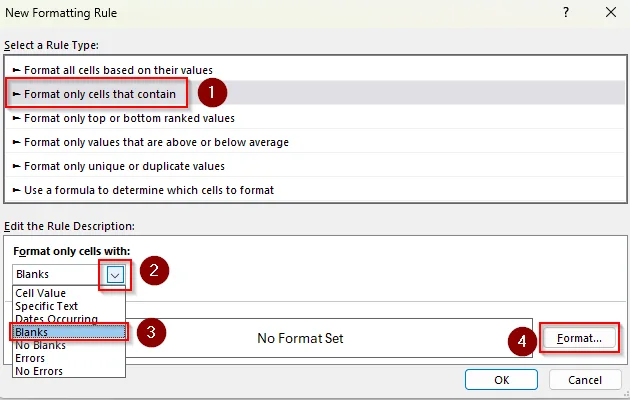The width and height of the screenshot is (630, 400).
Task: Pick 'Format only values that are above or below average'
Action: pyautogui.click(x=315, y=142)
